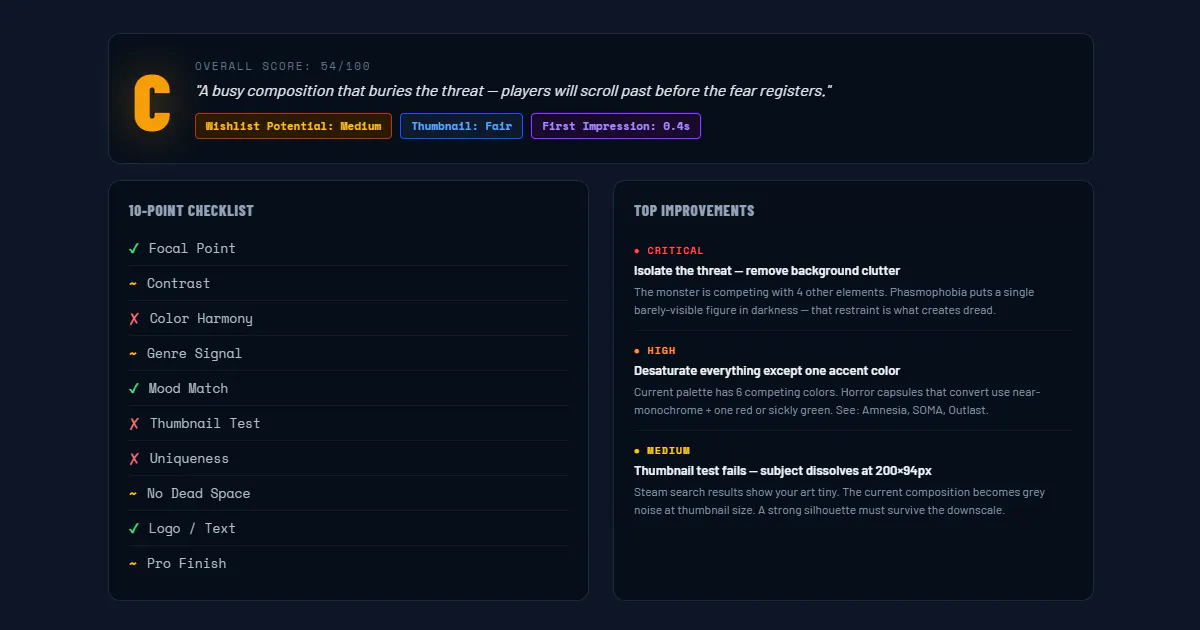This screenshot has width=1200, height=630.
Task: Select the Logo / Text checklist label
Action: (192, 528)
